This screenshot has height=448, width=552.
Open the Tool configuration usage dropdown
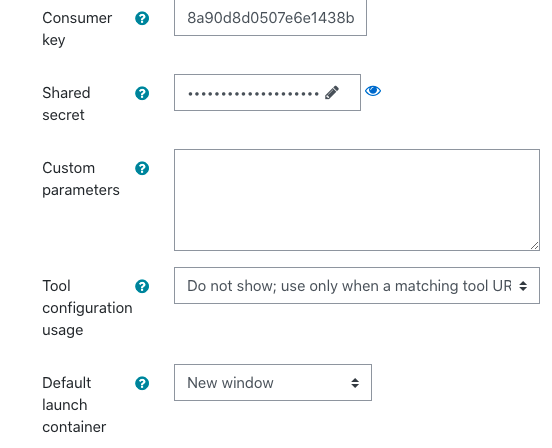(357, 285)
